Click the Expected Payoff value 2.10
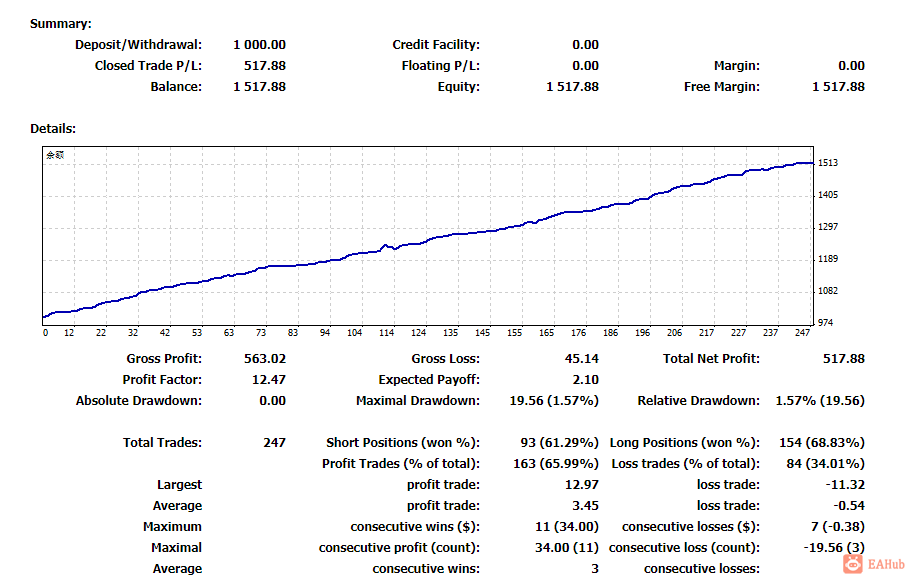Screen dimensions: 914x579 point(586,380)
